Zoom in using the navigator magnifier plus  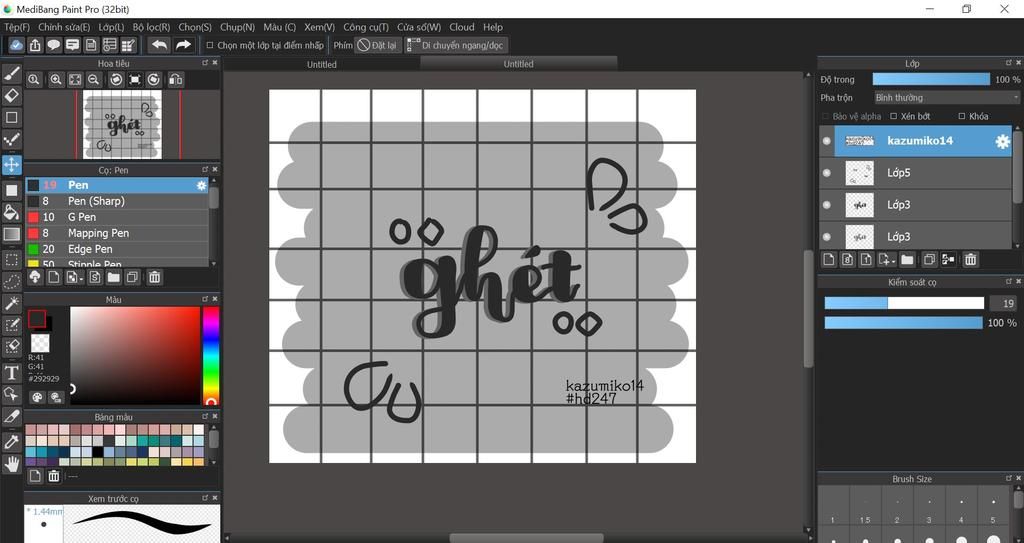(x=56, y=80)
